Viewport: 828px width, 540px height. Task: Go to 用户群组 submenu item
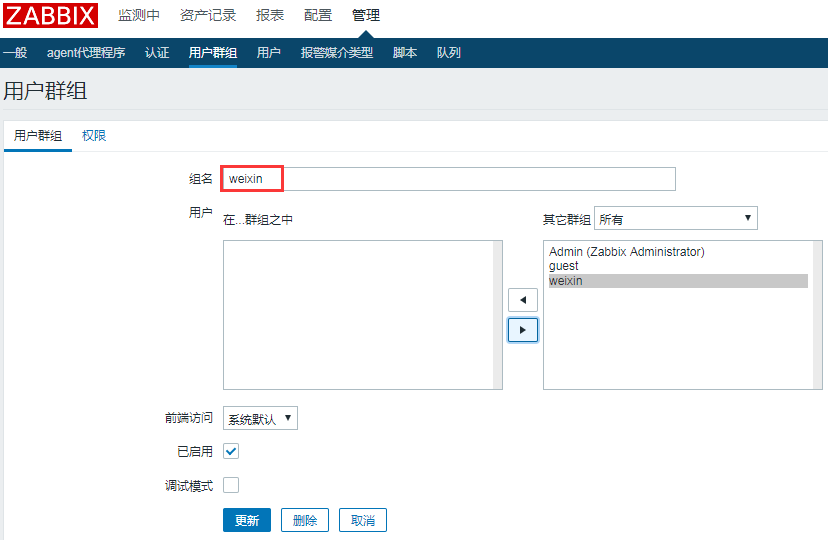click(213, 53)
